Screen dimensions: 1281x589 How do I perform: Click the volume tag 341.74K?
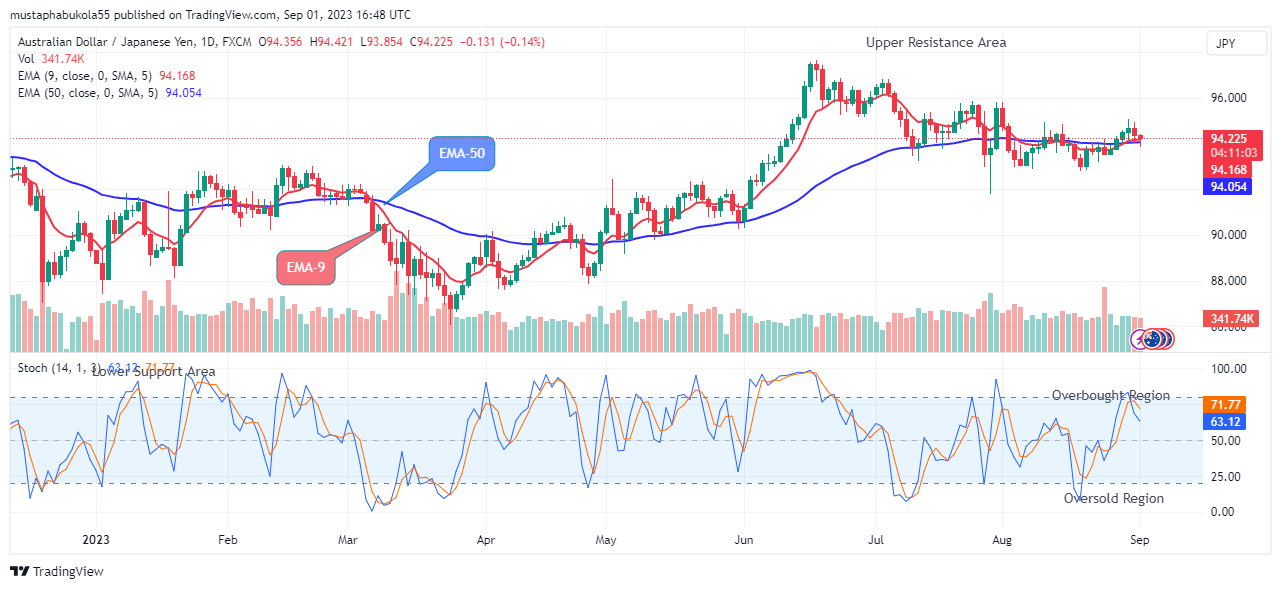[x=1232, y=319]
